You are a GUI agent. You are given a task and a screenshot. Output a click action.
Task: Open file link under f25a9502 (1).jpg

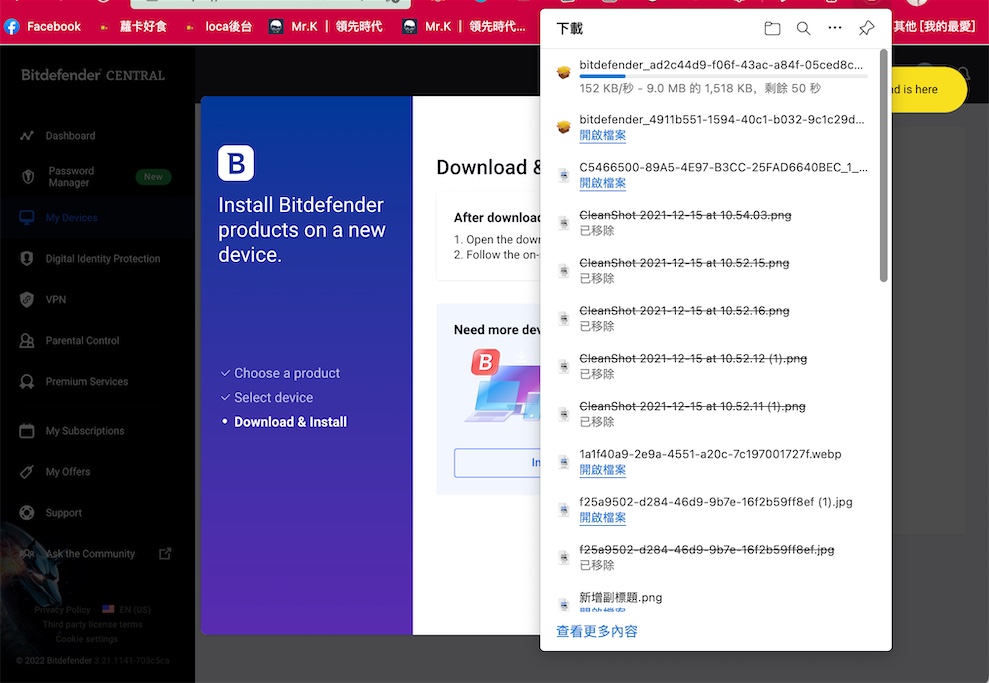602,518
